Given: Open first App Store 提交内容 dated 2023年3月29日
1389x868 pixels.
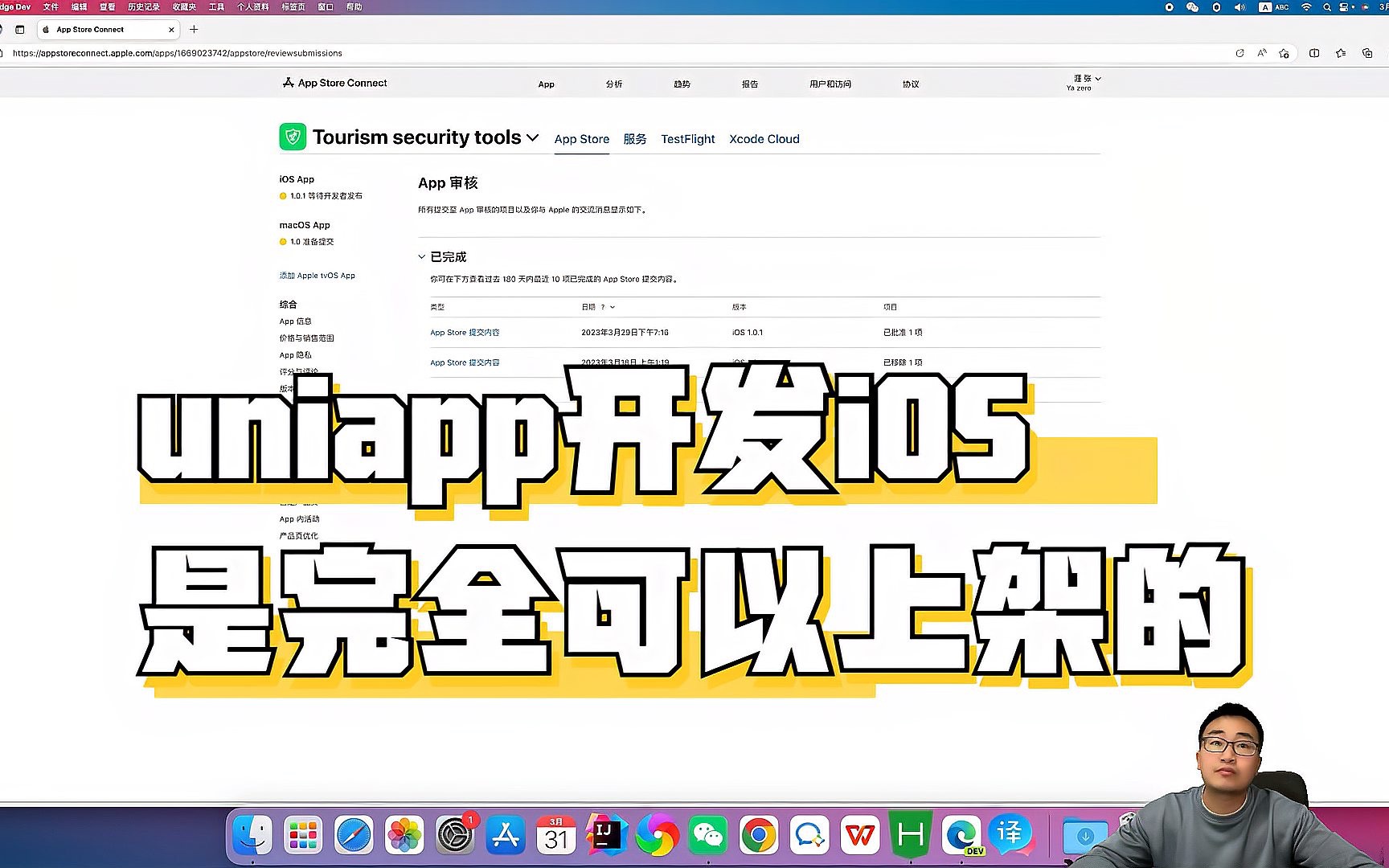Looking at the screenshot, I should click(x=465, y=333).
